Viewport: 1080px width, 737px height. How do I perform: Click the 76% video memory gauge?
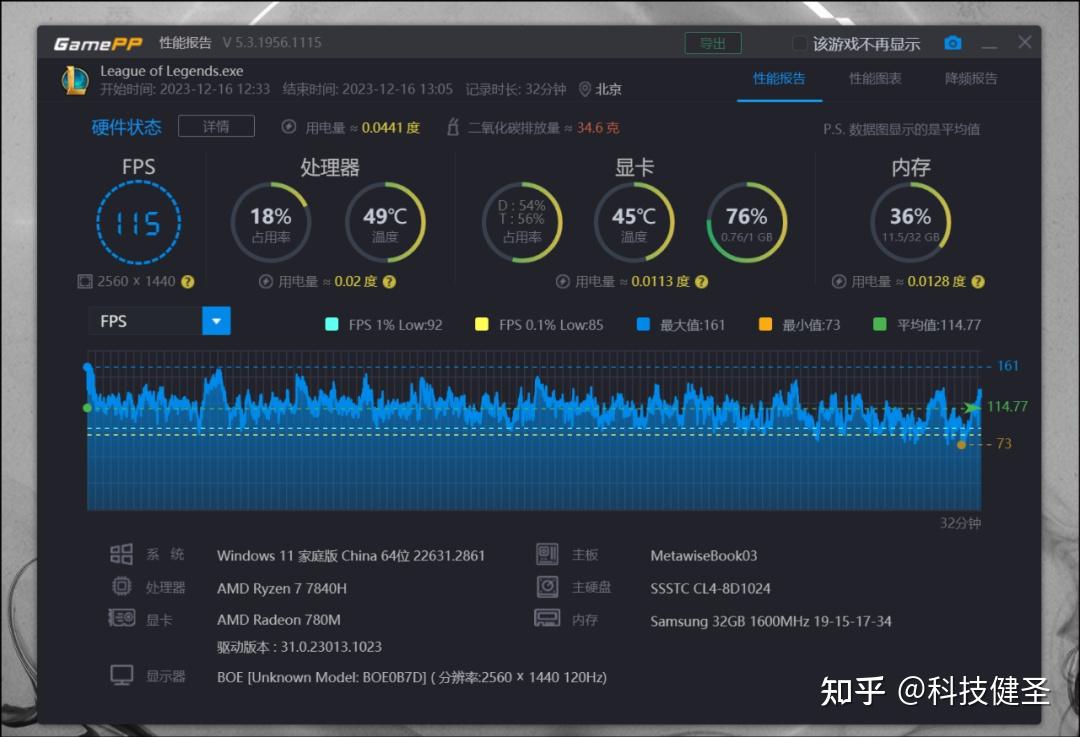[747, 222]
